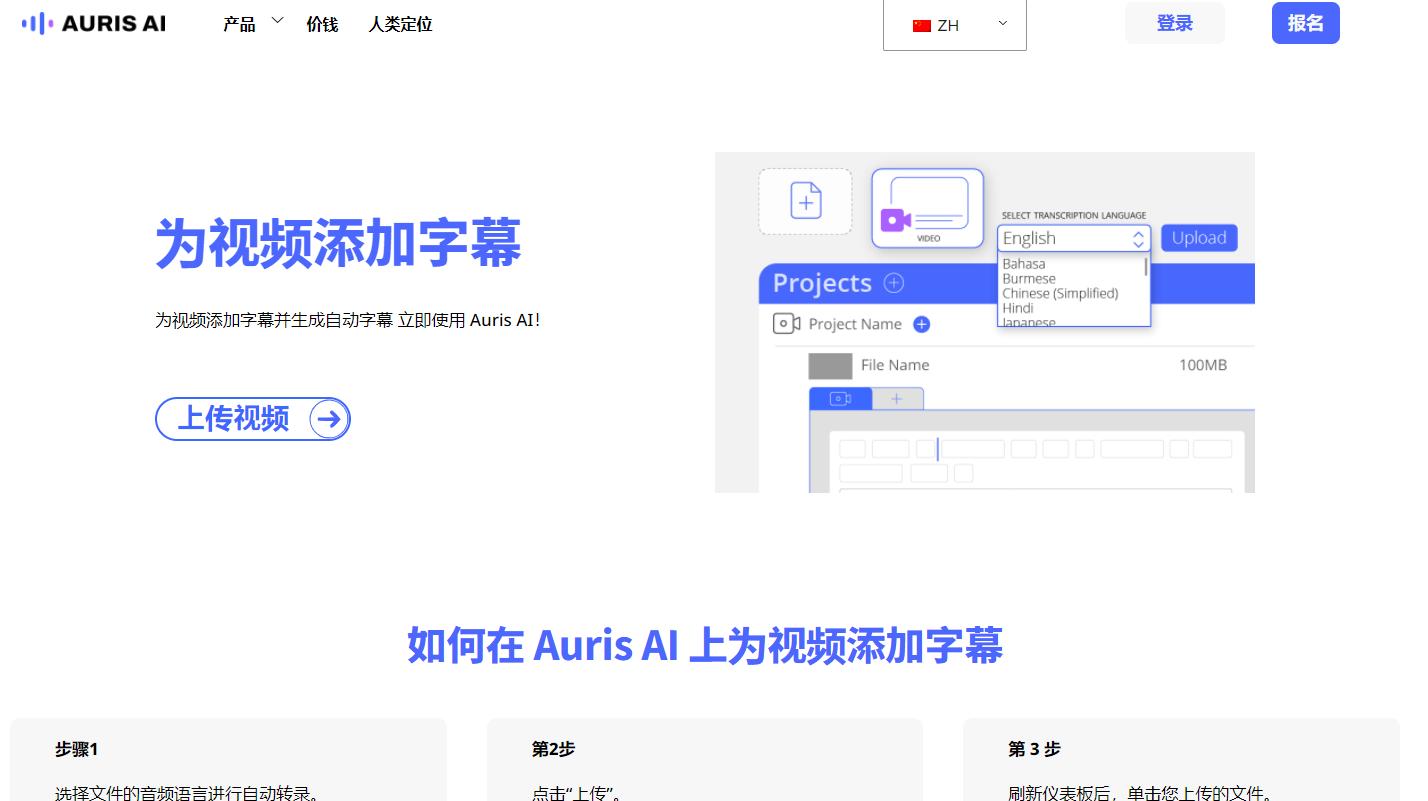1428x801 pixels.
Task: Click the 登录 button
Action: click(x=1174, y=22)
